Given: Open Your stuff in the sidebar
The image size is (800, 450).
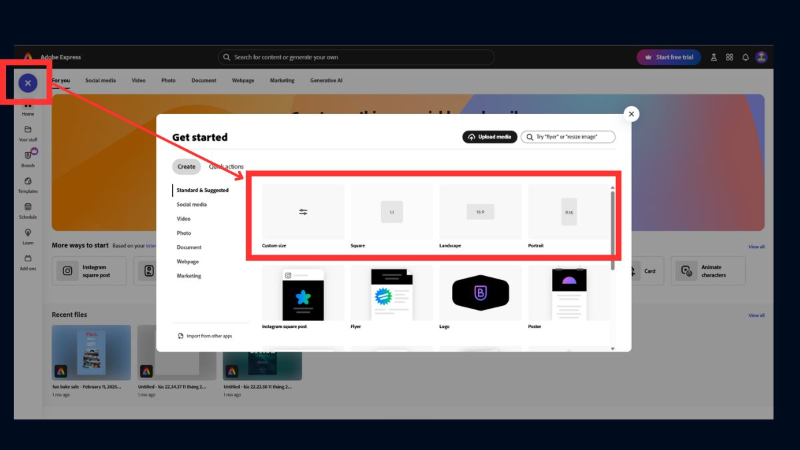Looking at the screenshot, I should coord(28,134).
